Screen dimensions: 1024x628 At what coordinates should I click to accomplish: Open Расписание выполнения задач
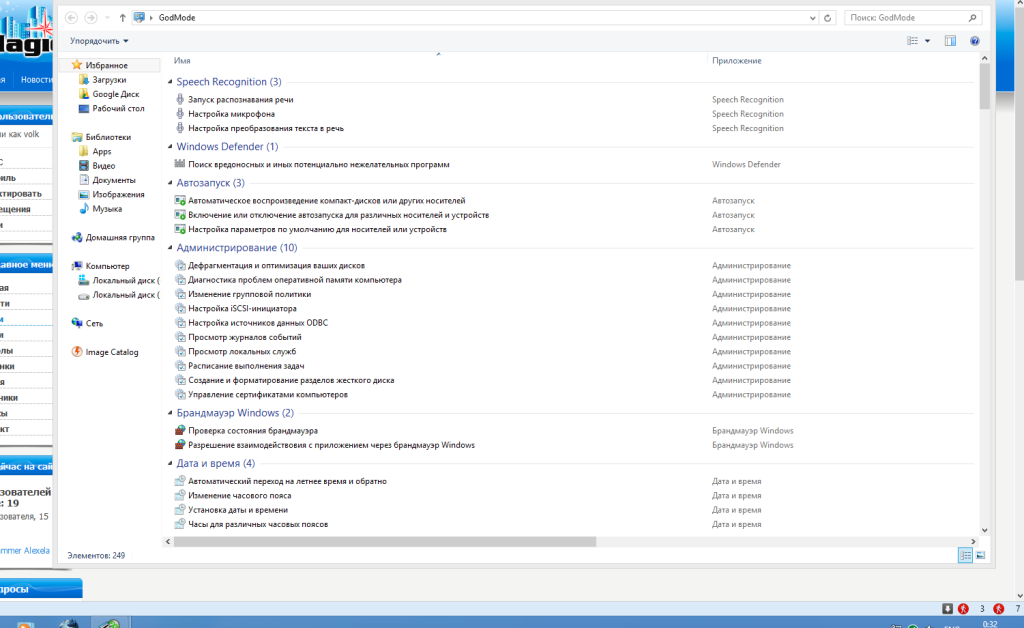[246, 366]
